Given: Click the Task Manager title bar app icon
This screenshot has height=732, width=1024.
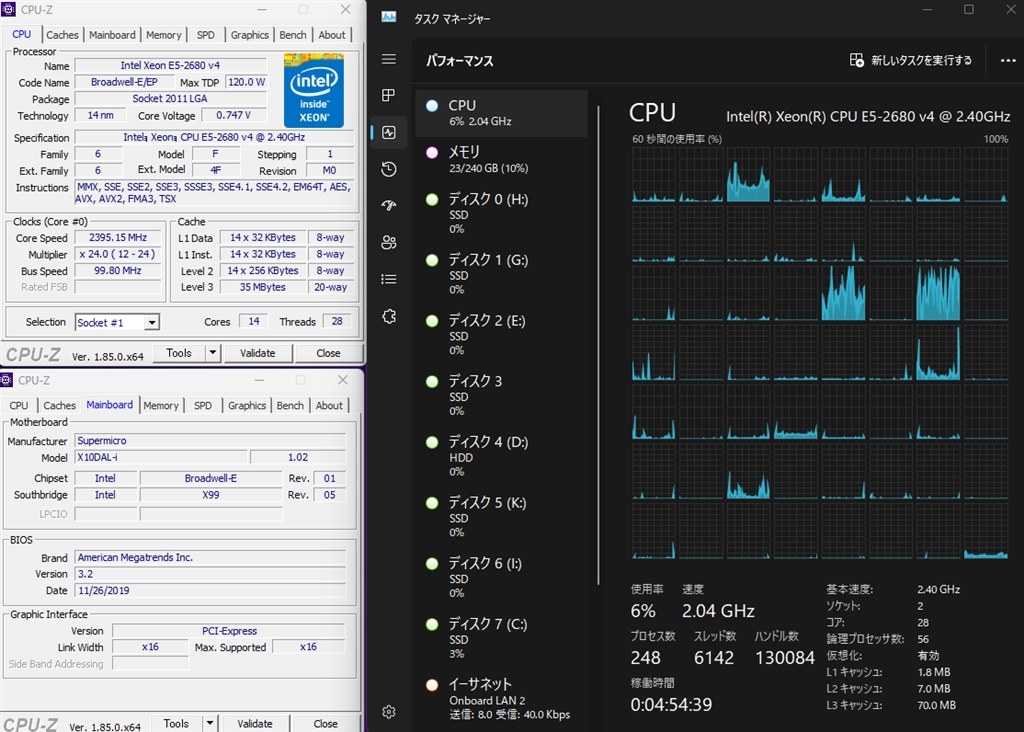Looking at the screenshot, I should 389,17.
